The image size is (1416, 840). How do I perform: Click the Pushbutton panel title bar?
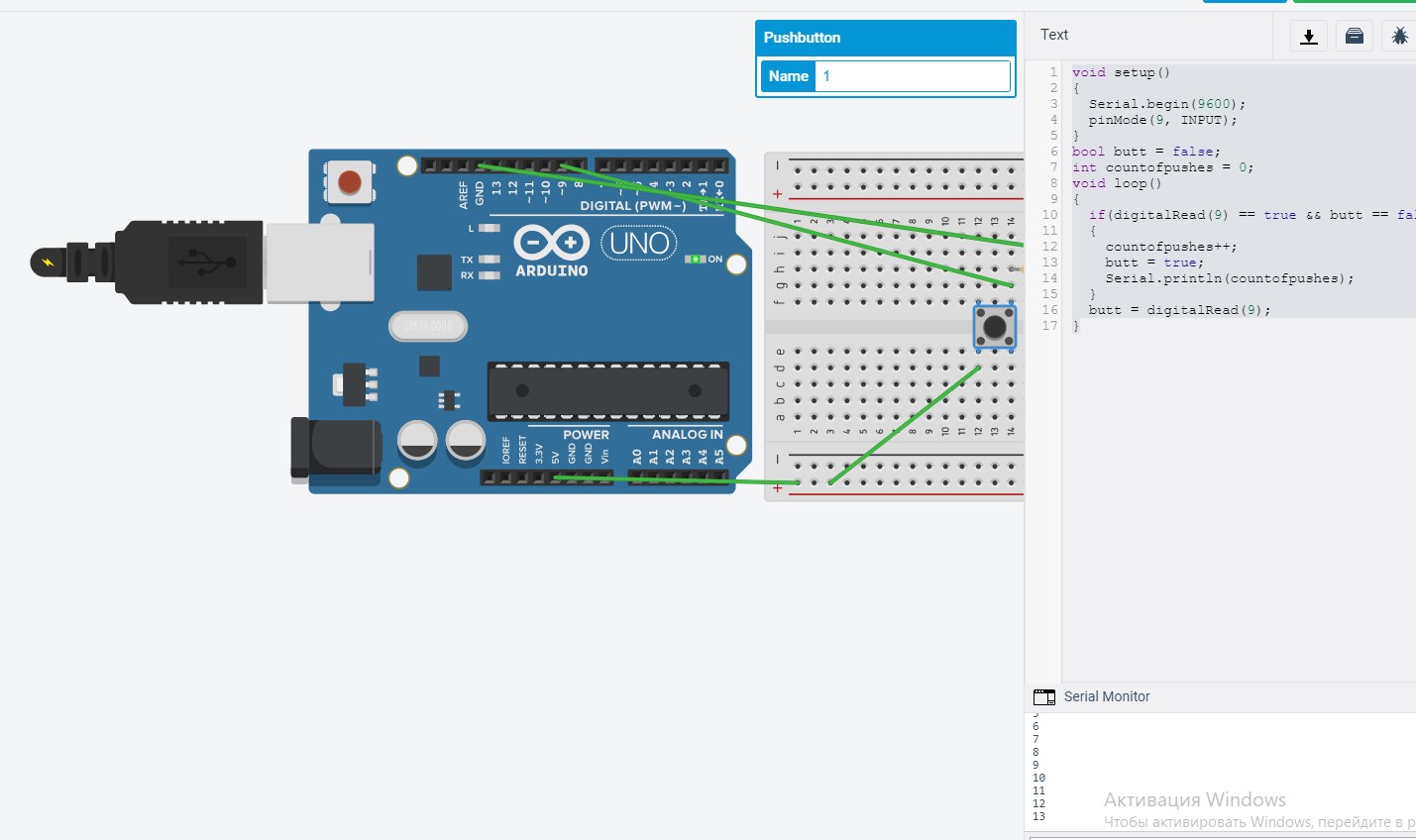tap(885, 38)
